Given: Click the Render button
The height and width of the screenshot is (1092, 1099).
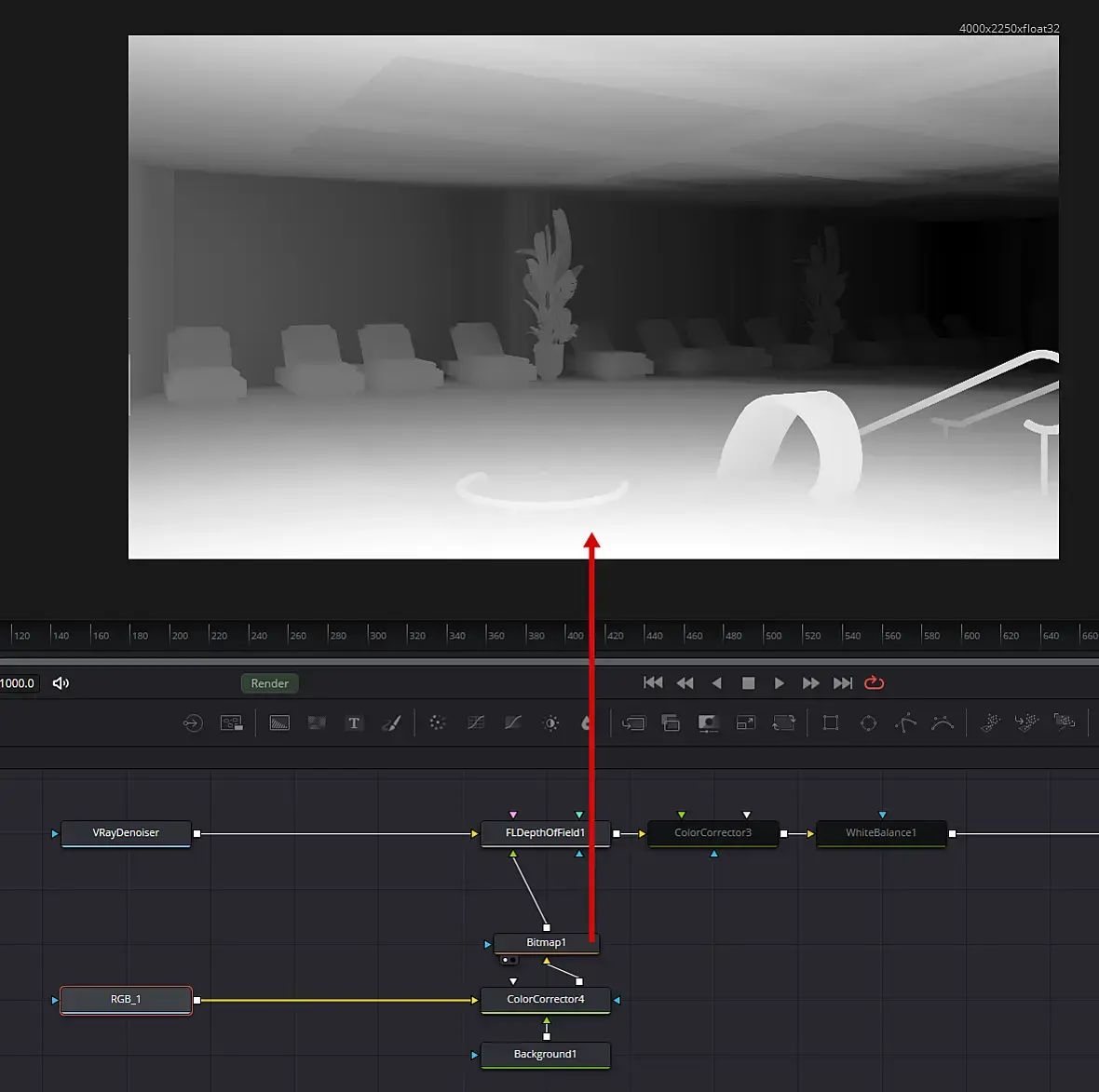Looking at the screenshot, I should tap(270, 683).
